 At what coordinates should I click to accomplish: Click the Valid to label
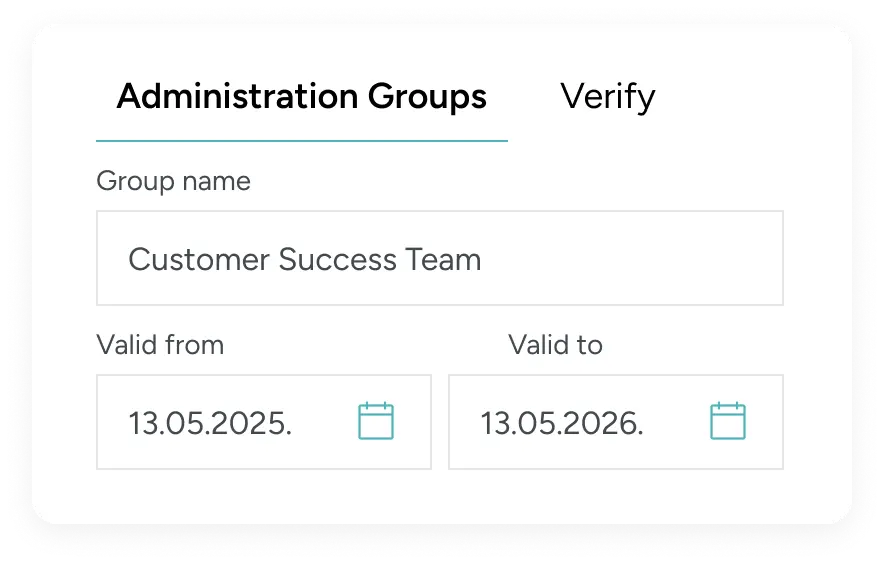coord(555,345)
